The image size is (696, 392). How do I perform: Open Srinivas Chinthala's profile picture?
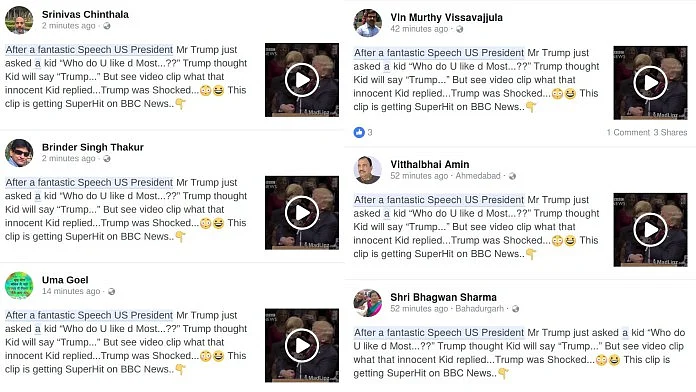coord(19,20)
